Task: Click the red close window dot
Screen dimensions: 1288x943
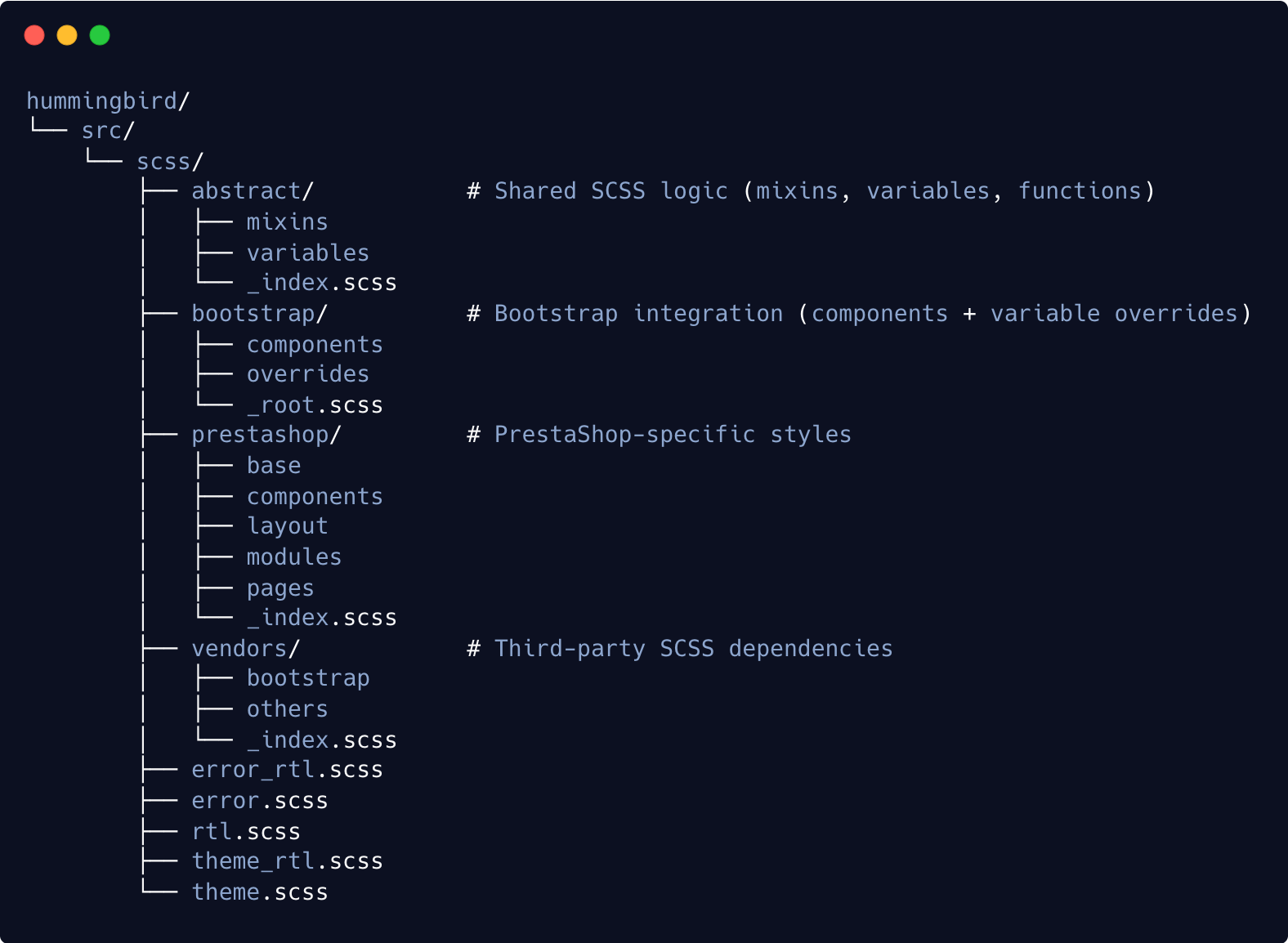Action: tap(34, 35)
